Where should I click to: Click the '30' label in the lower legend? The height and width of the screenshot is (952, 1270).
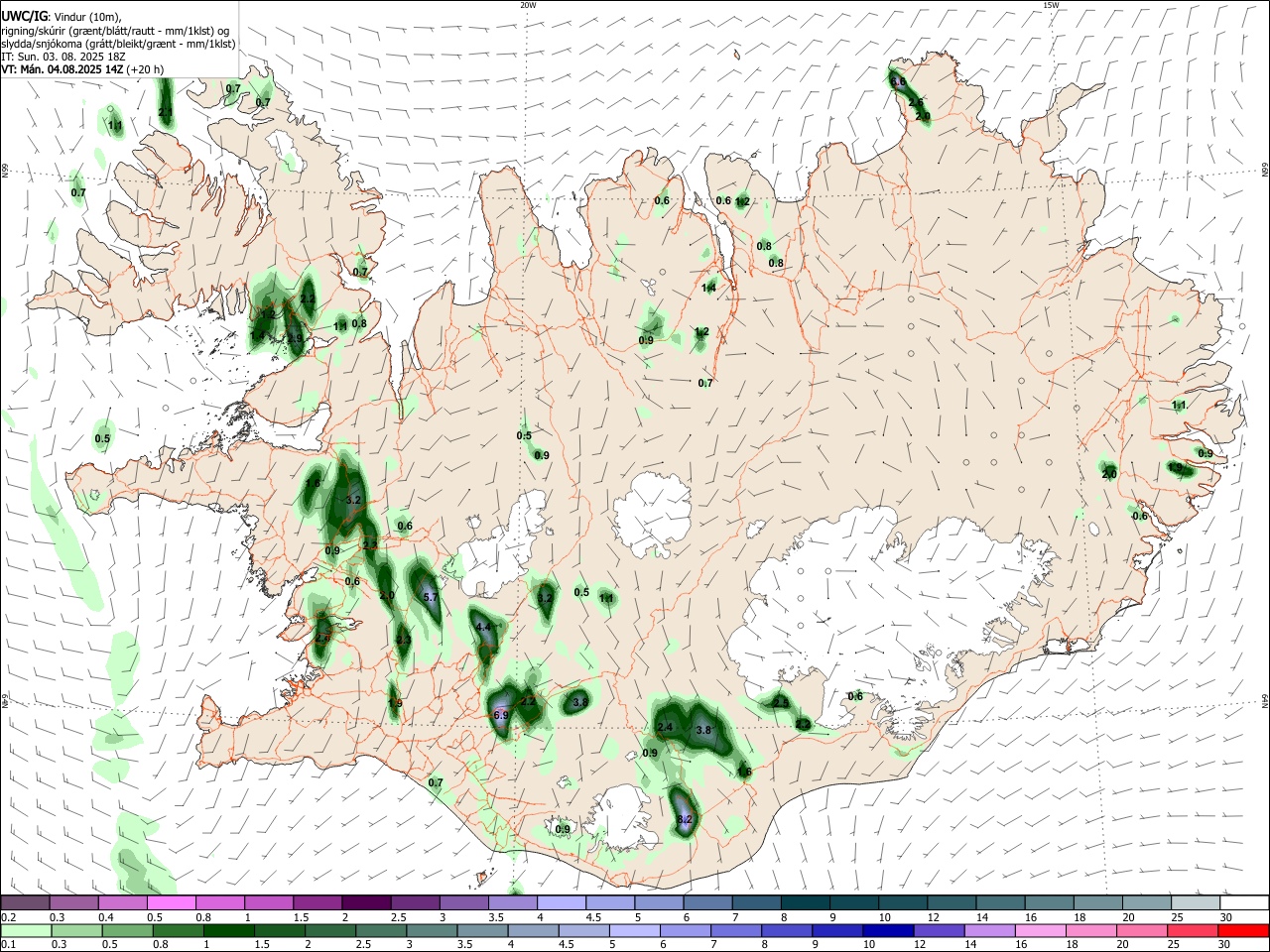[x=1224, y=945]
